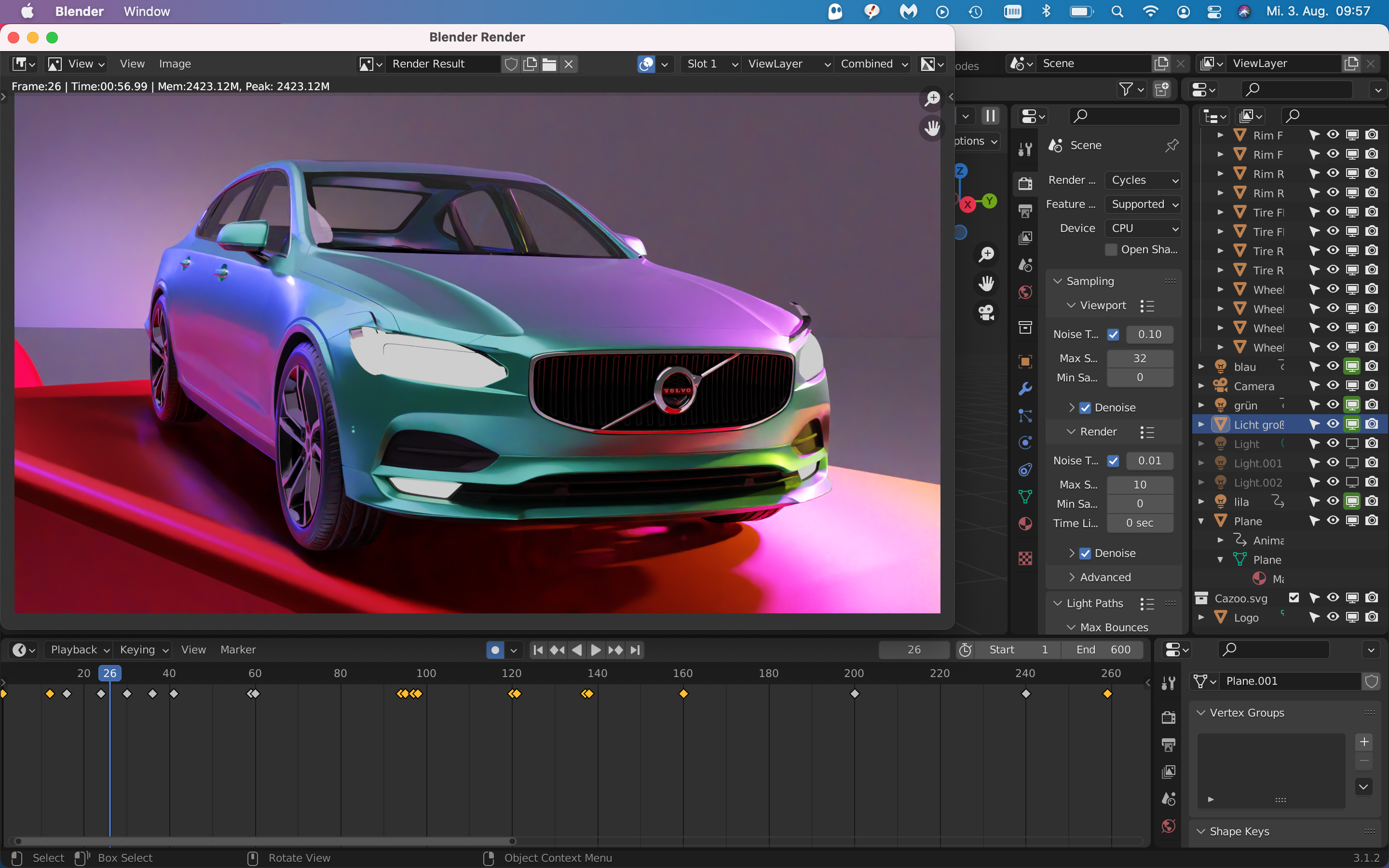Image resolution: width=1389 pixels, height=868 pixels.
Task: Click the Play Animation button
Action: pyautogui.click(x=596, y=650)
